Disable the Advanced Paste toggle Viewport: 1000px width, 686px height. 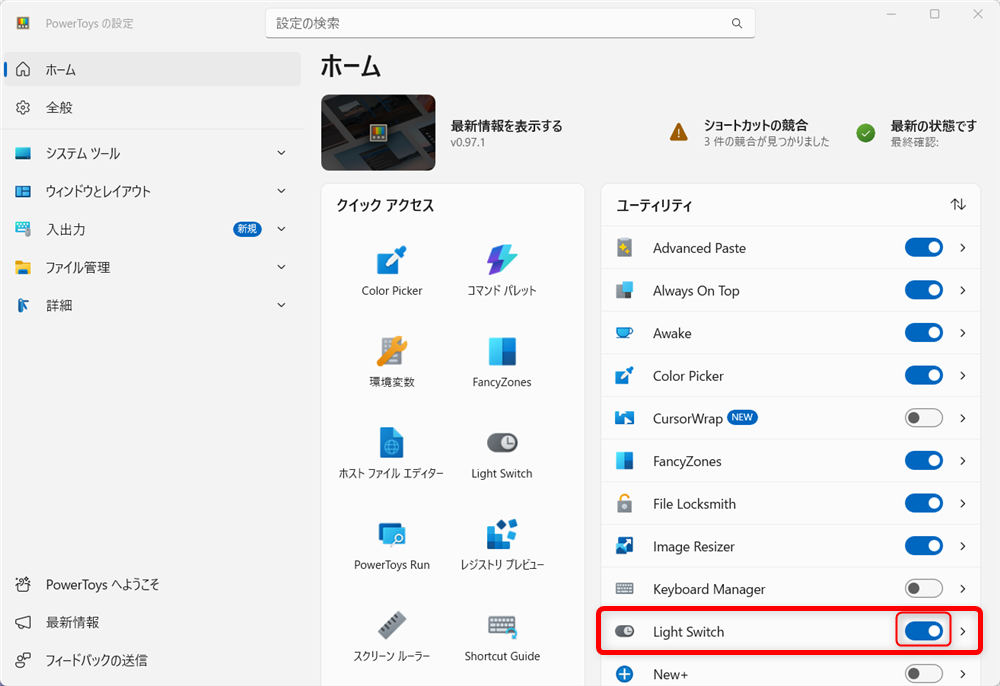pos(923,247)
